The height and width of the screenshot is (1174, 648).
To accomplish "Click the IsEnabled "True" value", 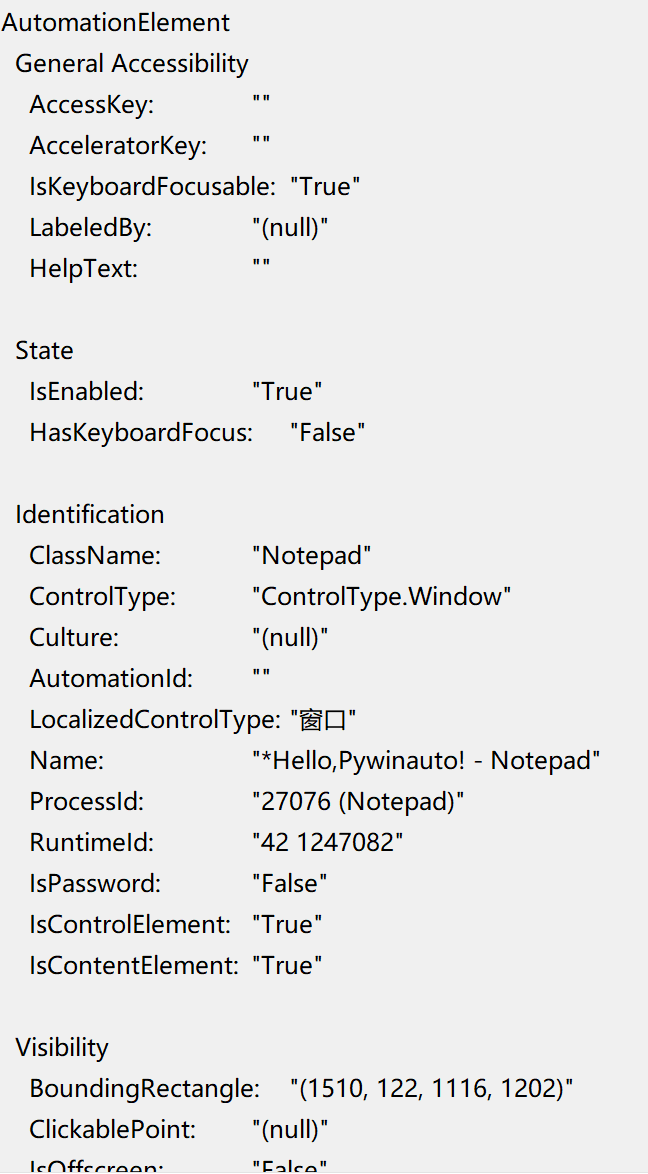I will coord(288,392).
